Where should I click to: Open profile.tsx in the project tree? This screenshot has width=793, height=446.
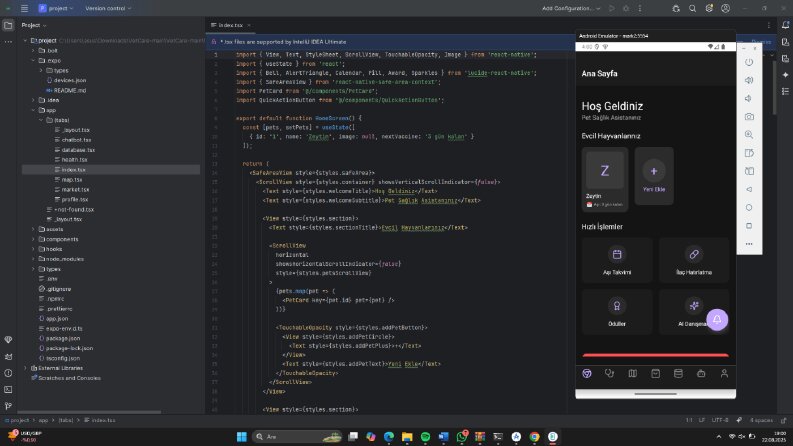[74, 199]
